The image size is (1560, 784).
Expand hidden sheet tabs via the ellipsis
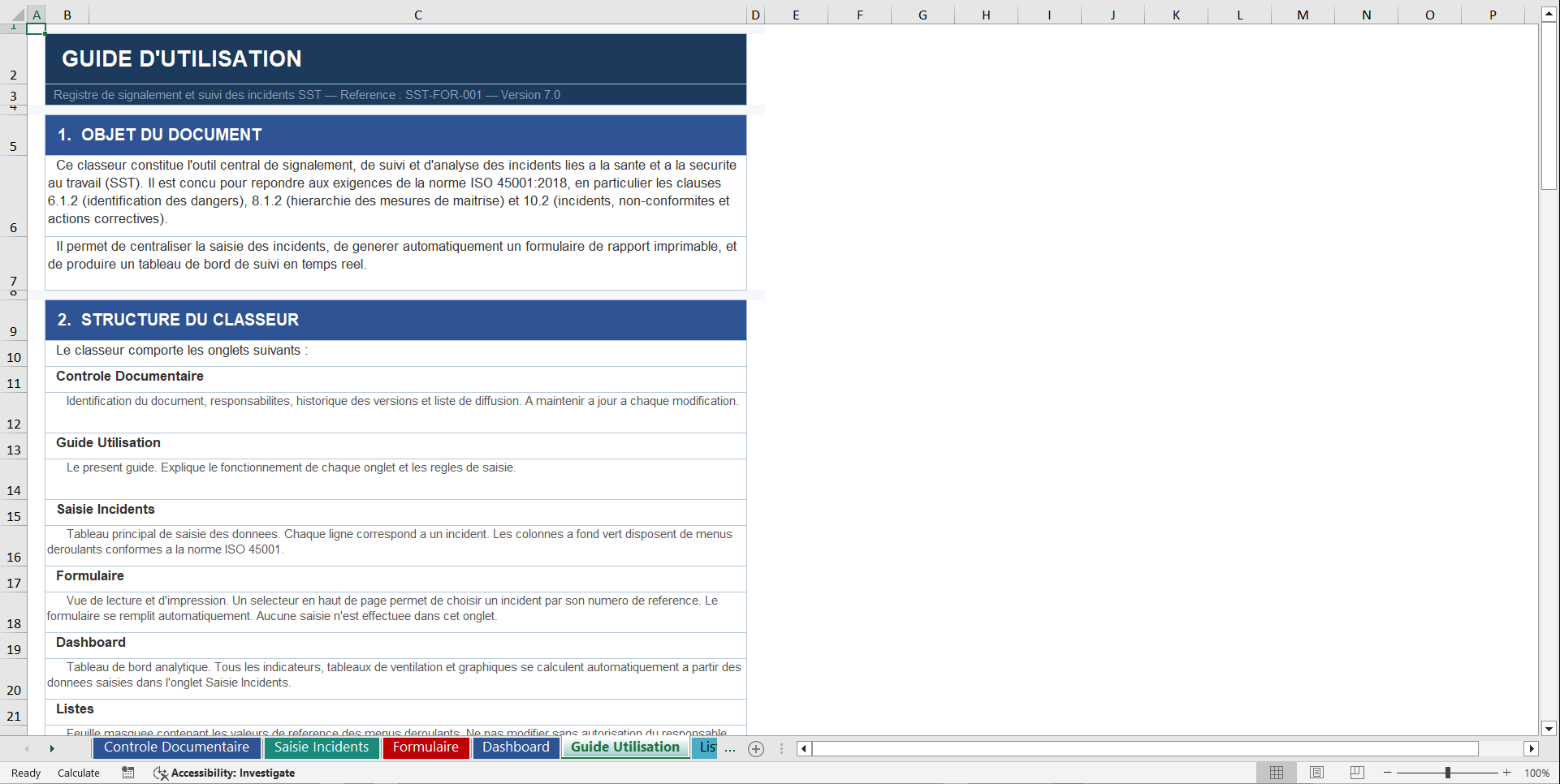[730, 749]
